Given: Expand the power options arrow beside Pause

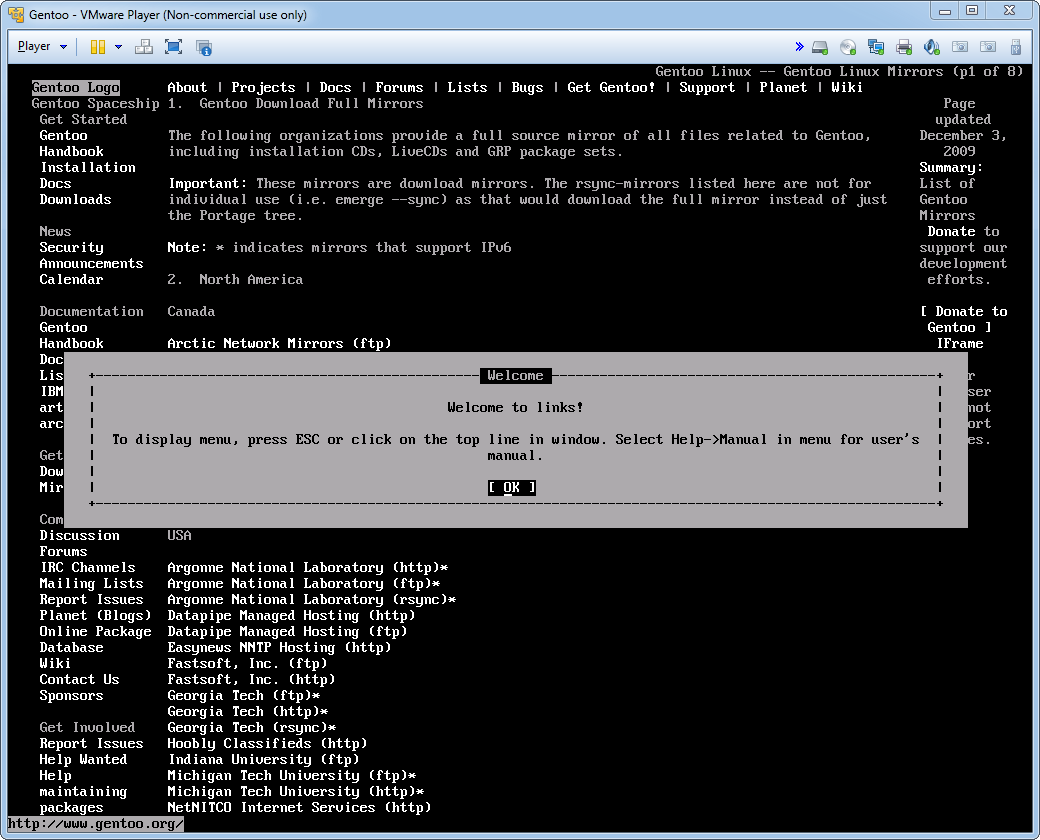Looking at the screenshot, I should pyautogui.click(x=119, y=46).
